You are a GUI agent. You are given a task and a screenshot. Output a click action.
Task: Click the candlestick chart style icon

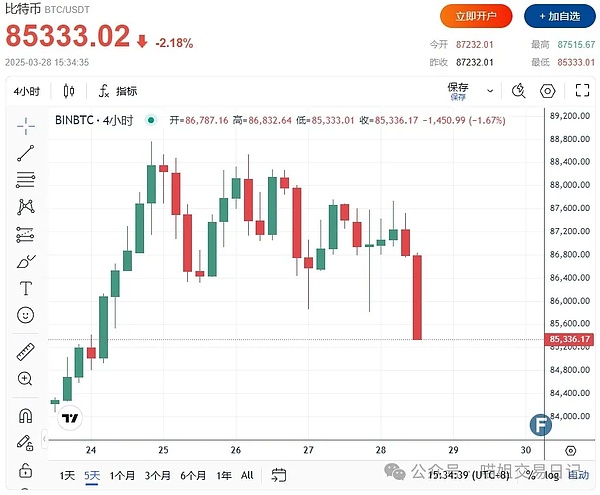[69, 91]
